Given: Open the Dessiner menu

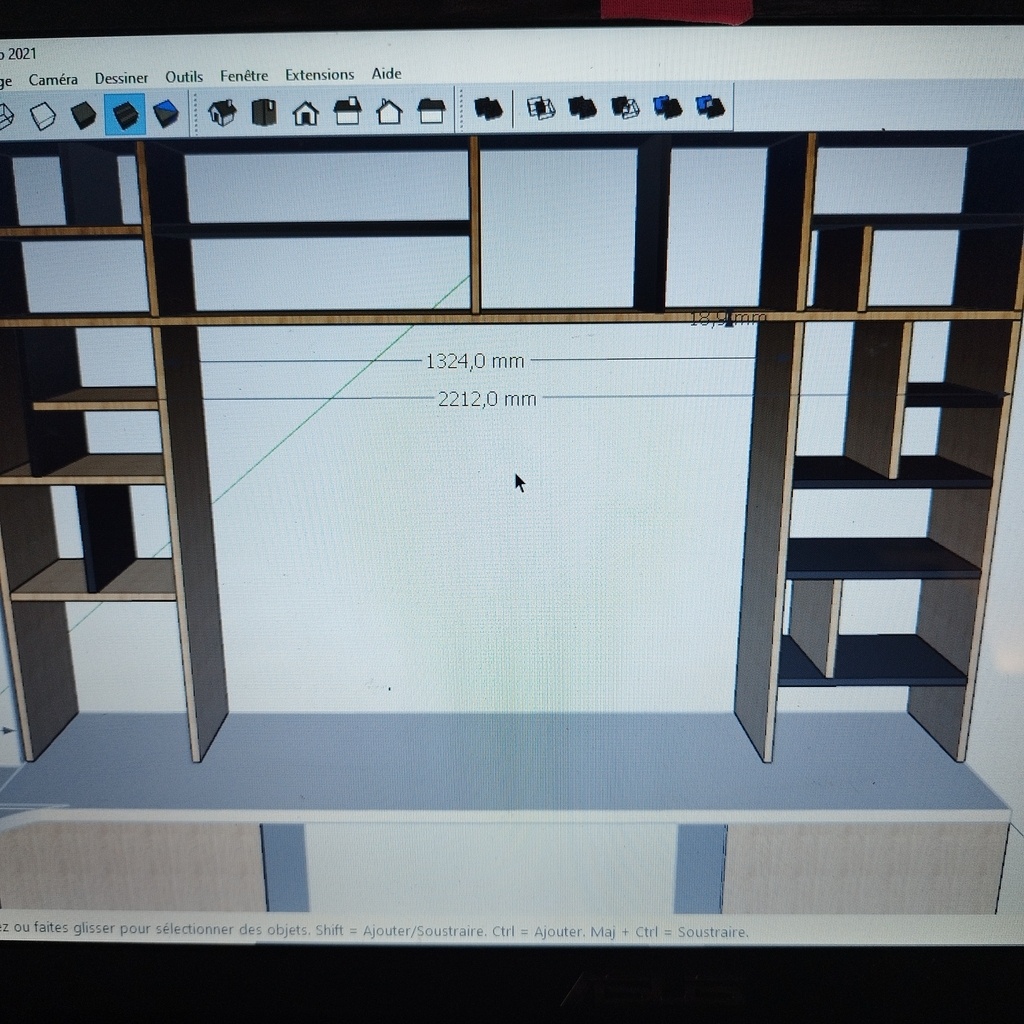Looking at the screenshot, I should click(x=121, y=78).
